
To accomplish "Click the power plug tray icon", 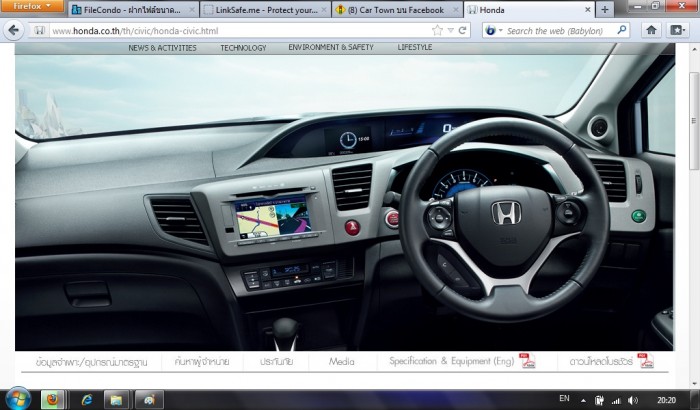I will click(599, 400).
